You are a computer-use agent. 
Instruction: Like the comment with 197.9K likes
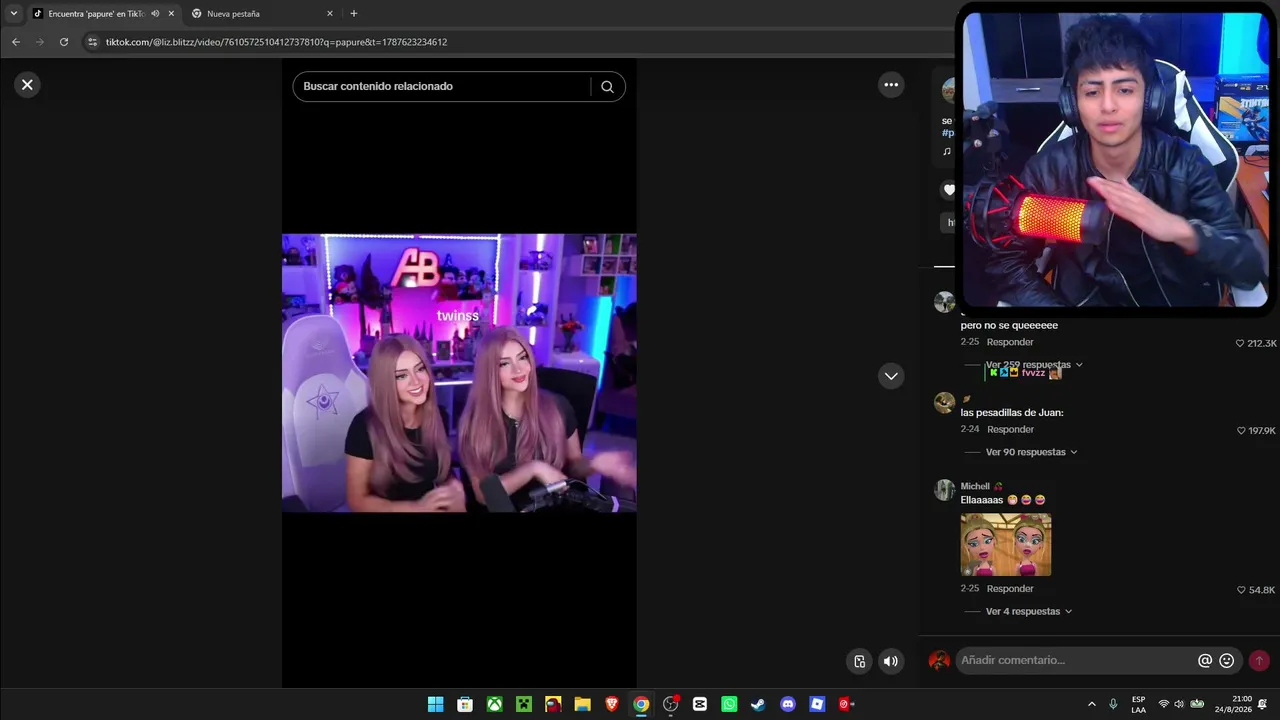tap(1241, 431)
